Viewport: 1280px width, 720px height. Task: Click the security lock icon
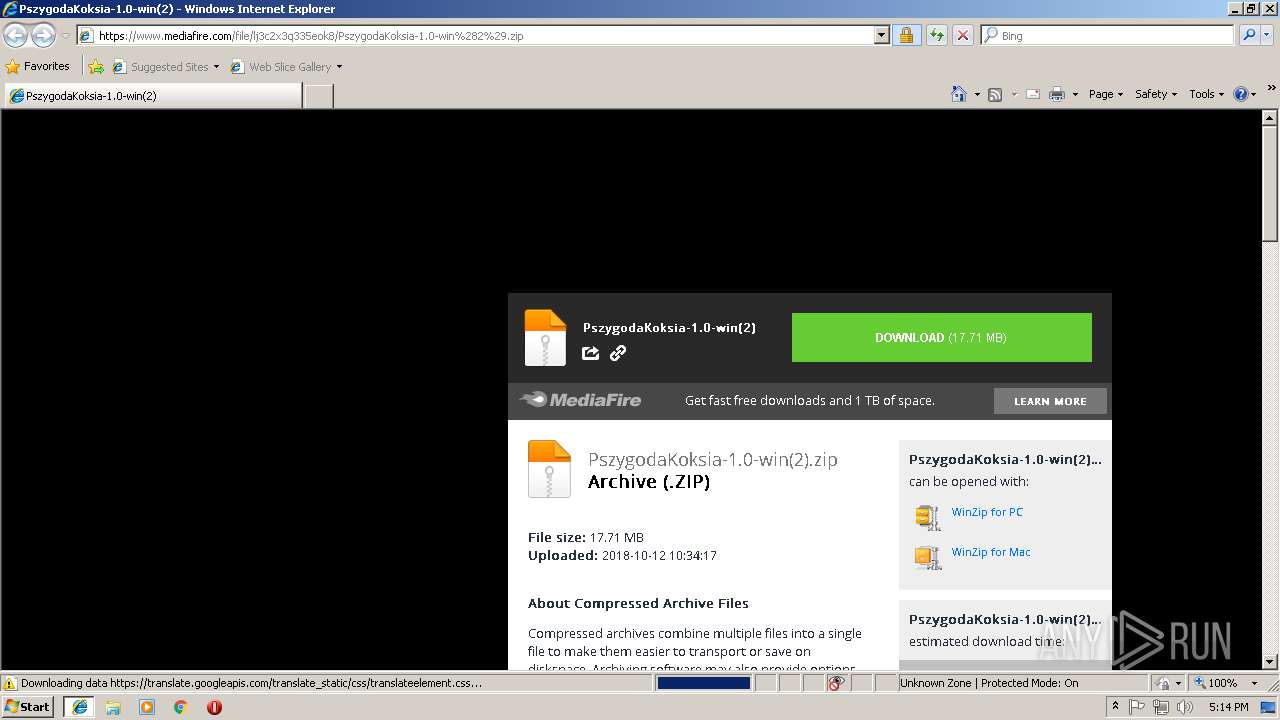point(906,36)
